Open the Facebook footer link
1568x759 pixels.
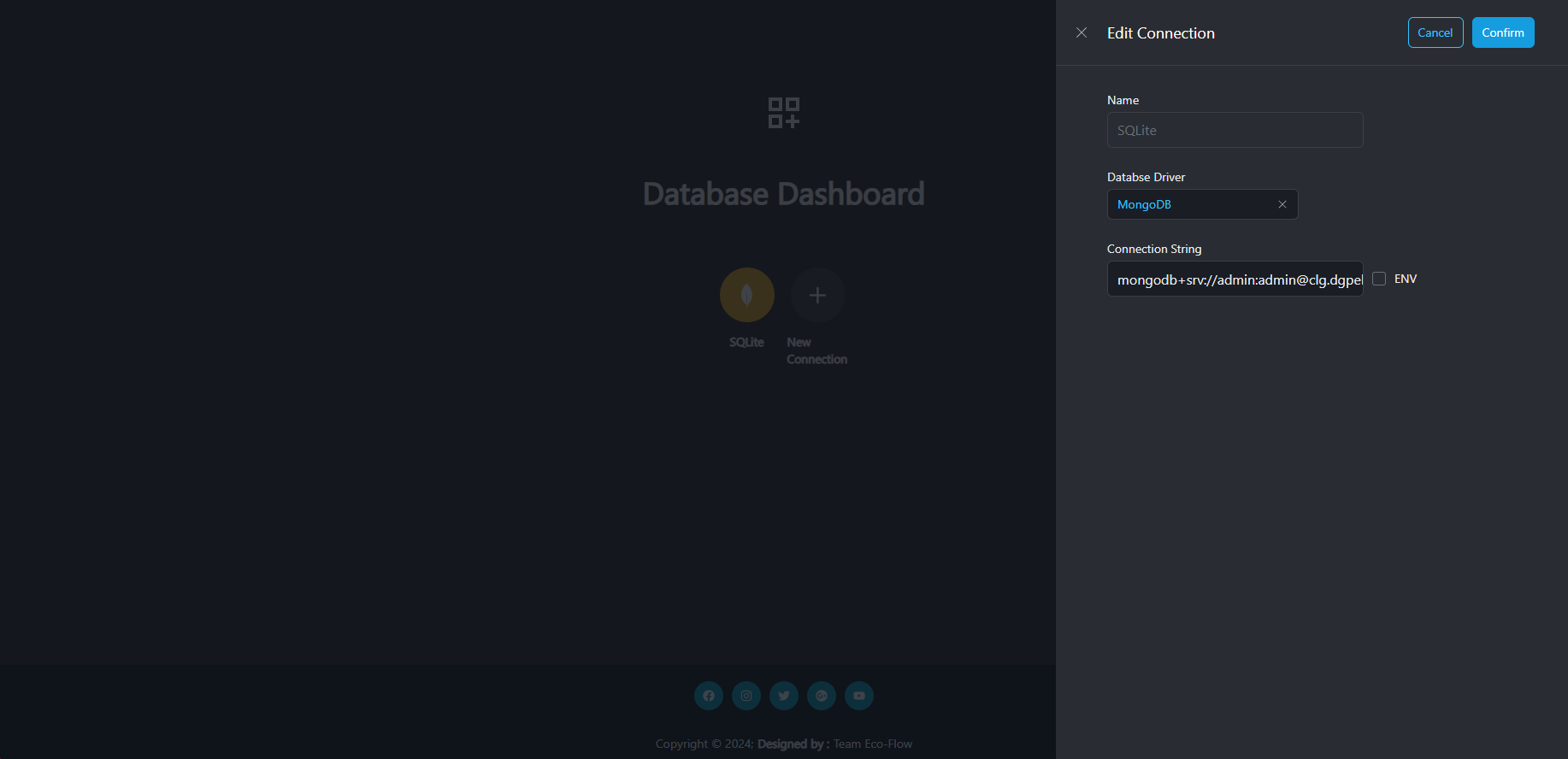(709, 696)
